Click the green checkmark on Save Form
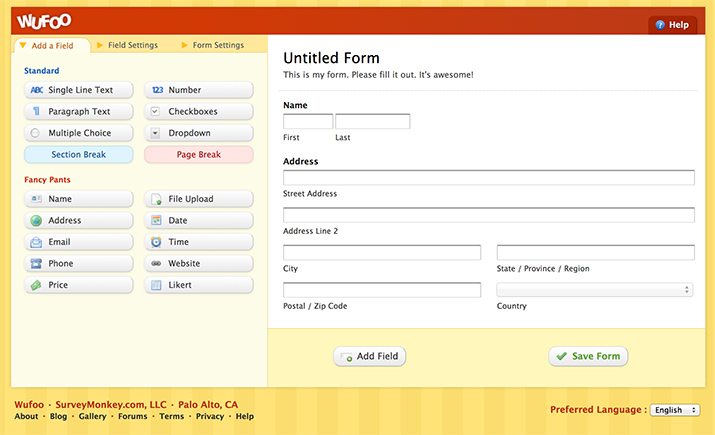Viewport: 715px width, 435px height. click(x=561, y=356)
